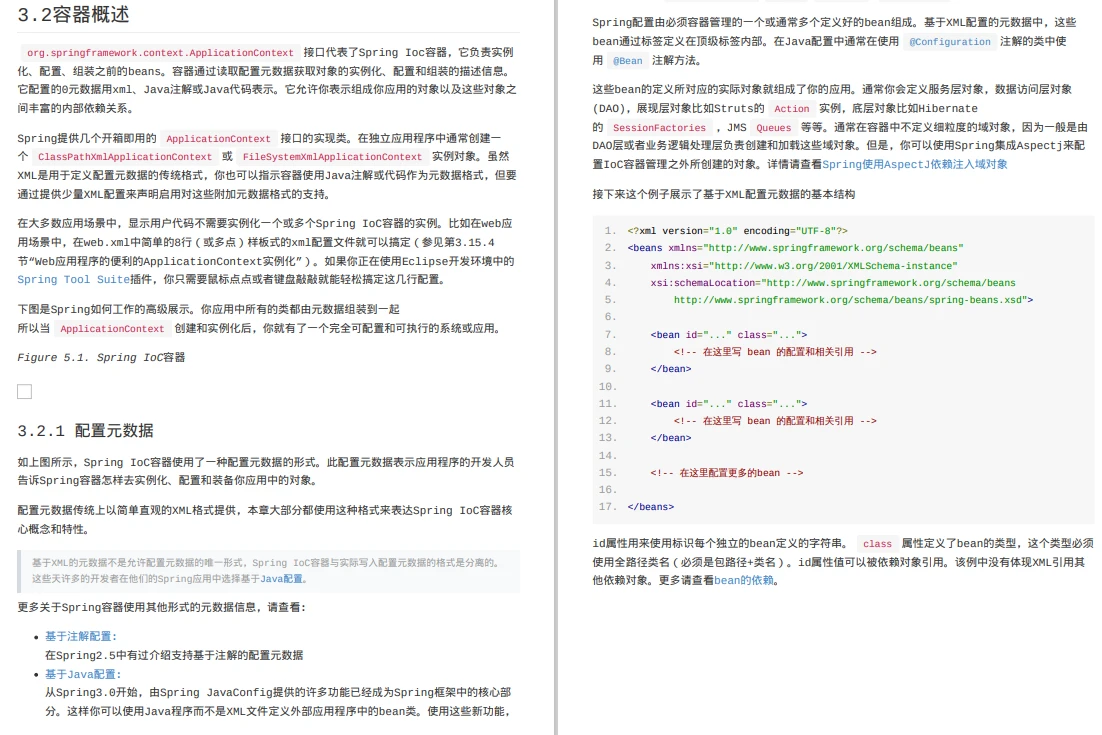1102x735 pixels.
Task: Click the @Bean code label
Action: [627, 61]
